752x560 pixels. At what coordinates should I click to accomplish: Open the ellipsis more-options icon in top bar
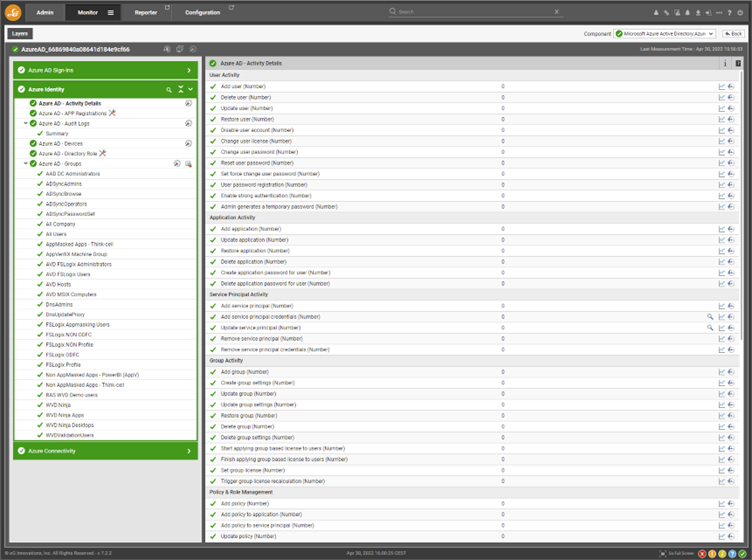click(719, 13)
